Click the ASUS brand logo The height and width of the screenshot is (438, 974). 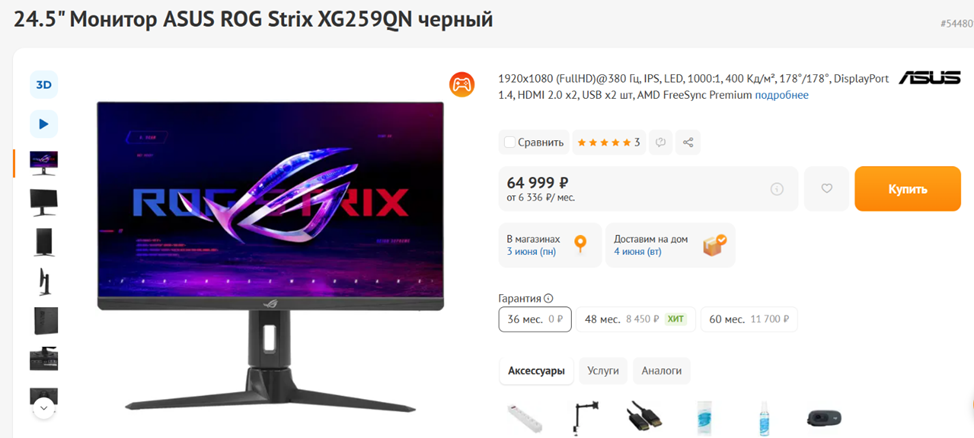point(930,78)
